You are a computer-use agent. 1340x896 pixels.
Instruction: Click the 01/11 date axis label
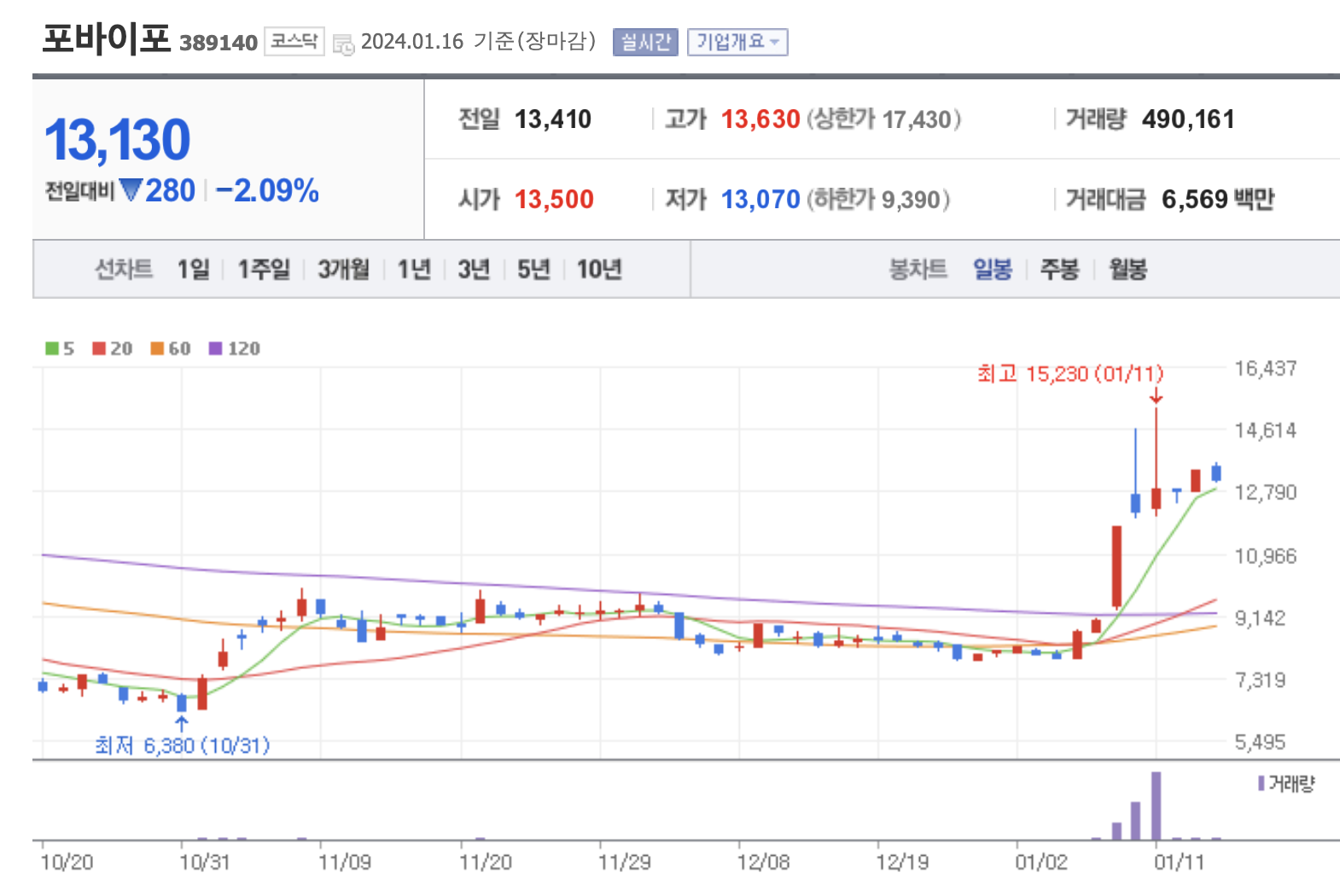click(1179, 863)
